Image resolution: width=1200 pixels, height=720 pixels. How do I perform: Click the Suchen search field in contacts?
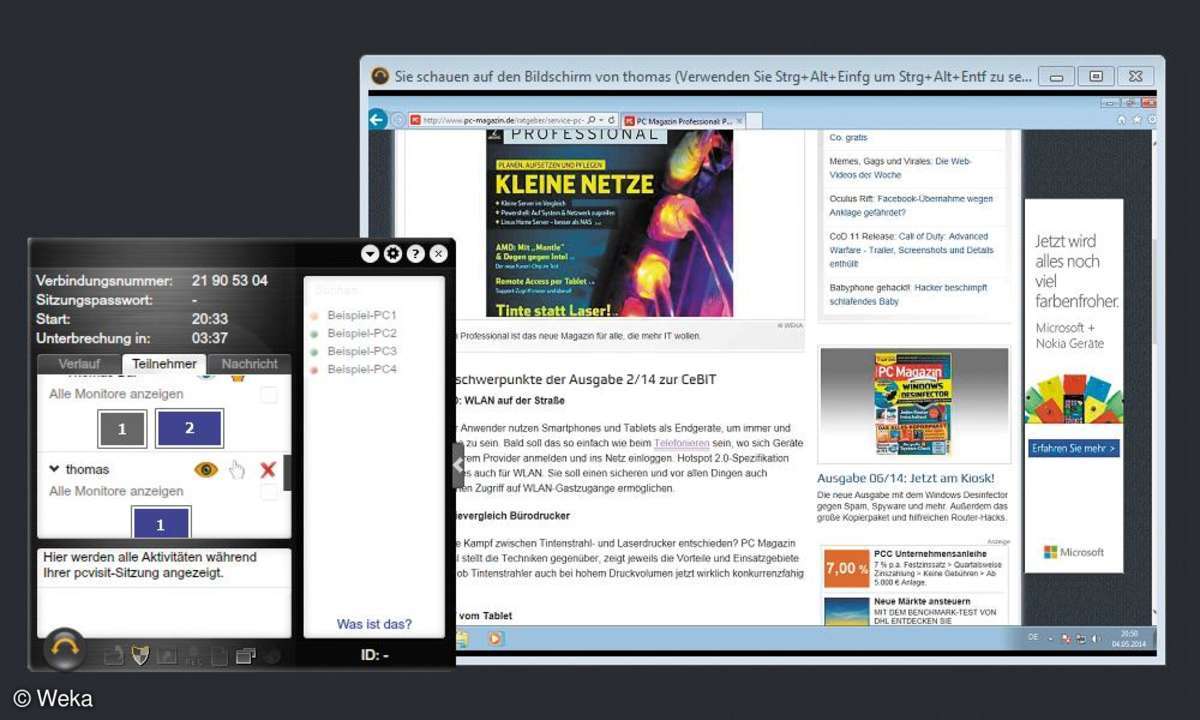(374, 290)
